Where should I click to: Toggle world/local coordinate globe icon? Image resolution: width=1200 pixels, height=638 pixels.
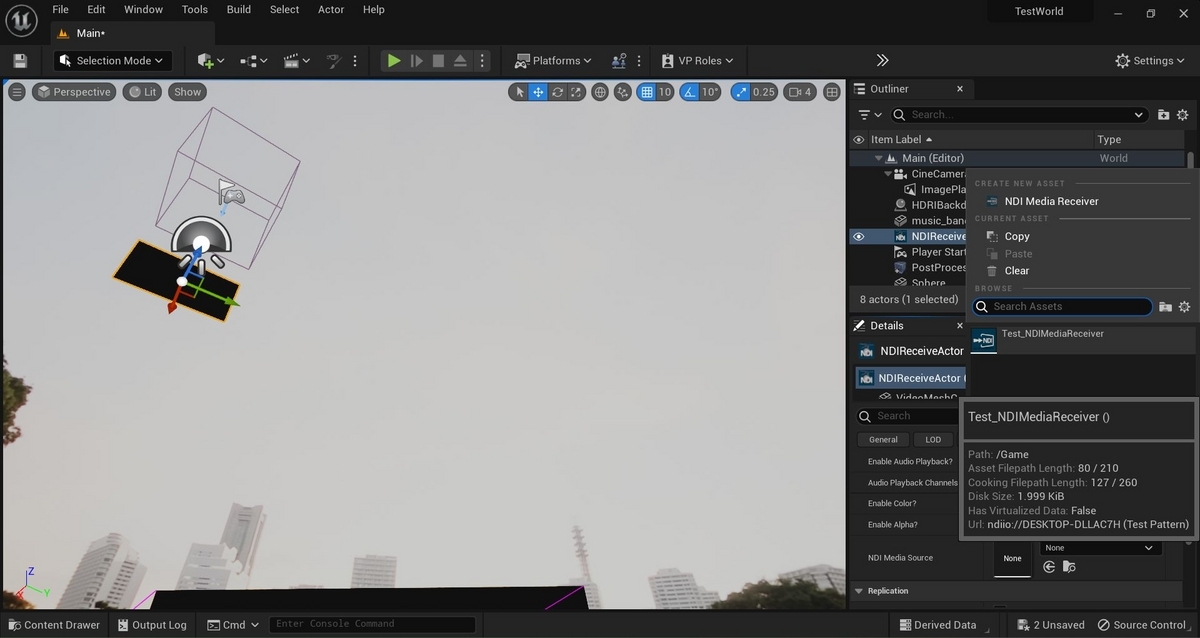600,92
